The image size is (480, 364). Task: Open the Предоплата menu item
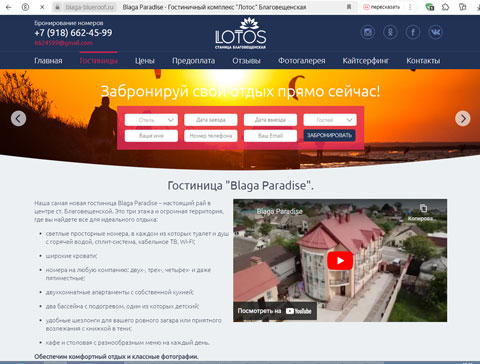pyautogui.click(x=193, y=61)
